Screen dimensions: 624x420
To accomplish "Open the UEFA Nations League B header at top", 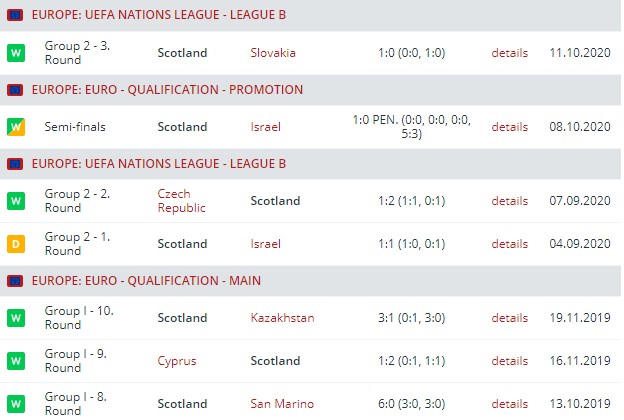I will click(x=159, y=15).
